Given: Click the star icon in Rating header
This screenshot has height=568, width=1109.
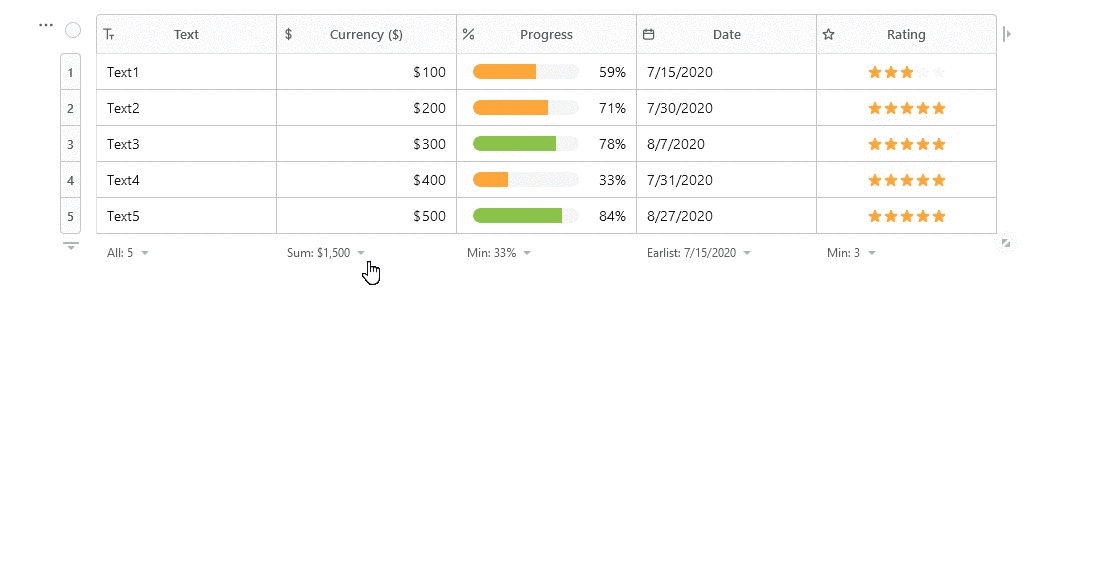Looking at the screenshot, I should (x=828, y=34).
